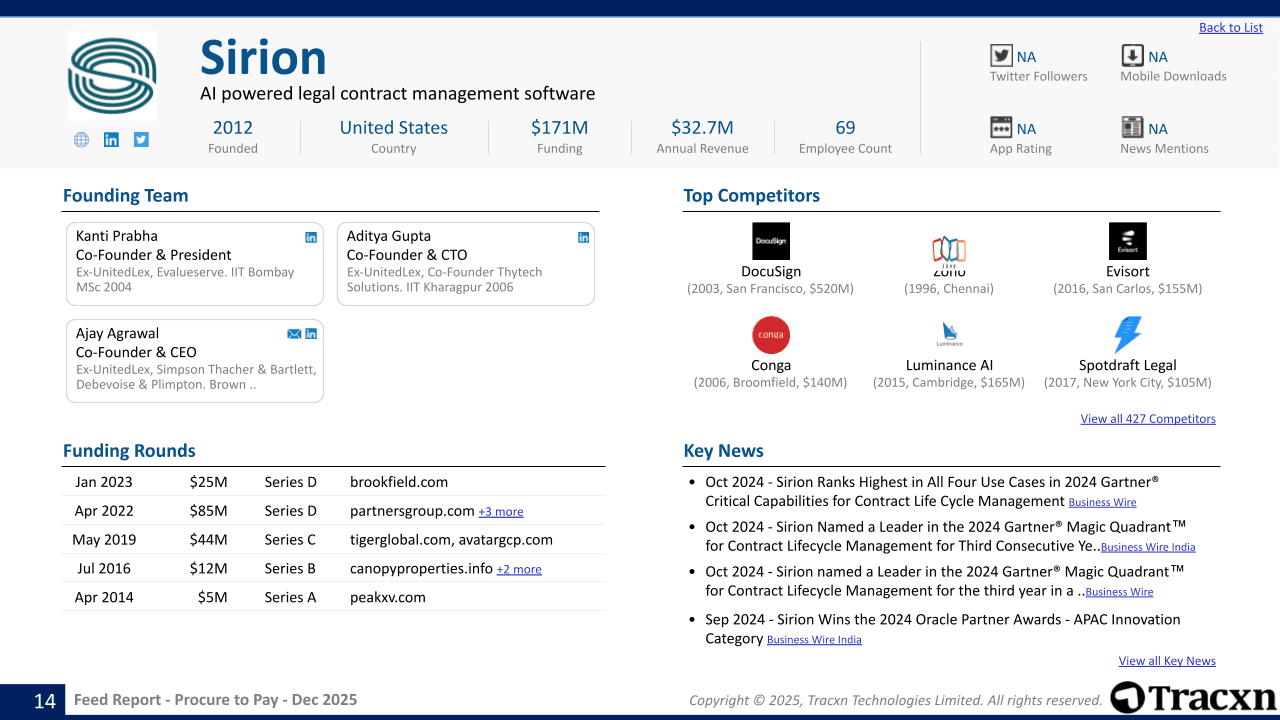Screen dimensions: 1280x720
Task: Click the Sirion website globe icon
Action: coord(81,140)
